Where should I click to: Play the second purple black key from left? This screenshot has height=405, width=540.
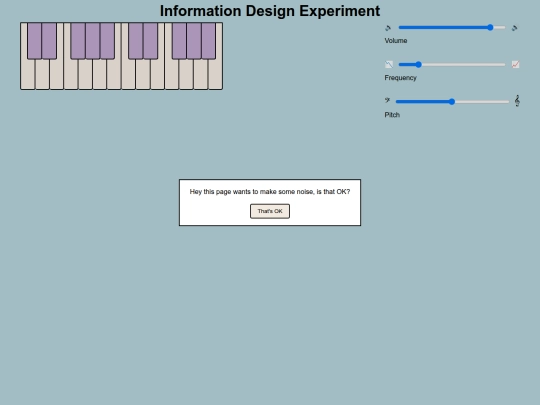coord(49,41)
